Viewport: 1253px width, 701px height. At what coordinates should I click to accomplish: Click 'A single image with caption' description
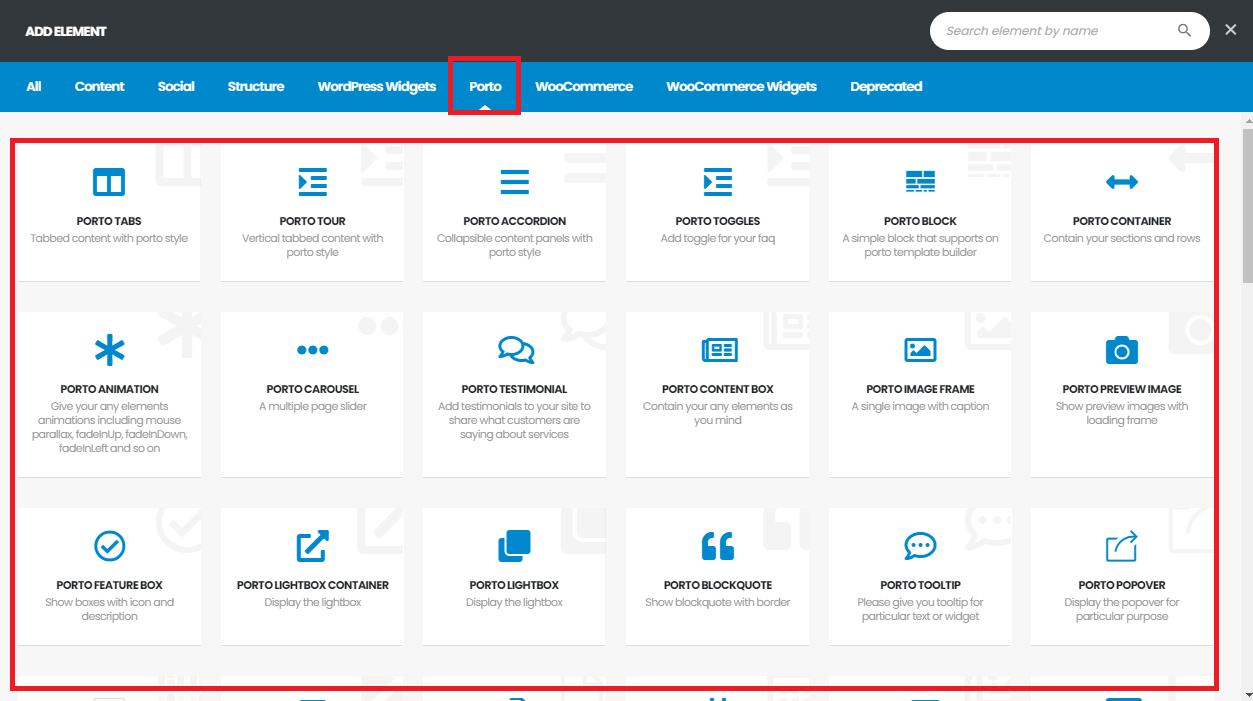(x=920, y=406)
